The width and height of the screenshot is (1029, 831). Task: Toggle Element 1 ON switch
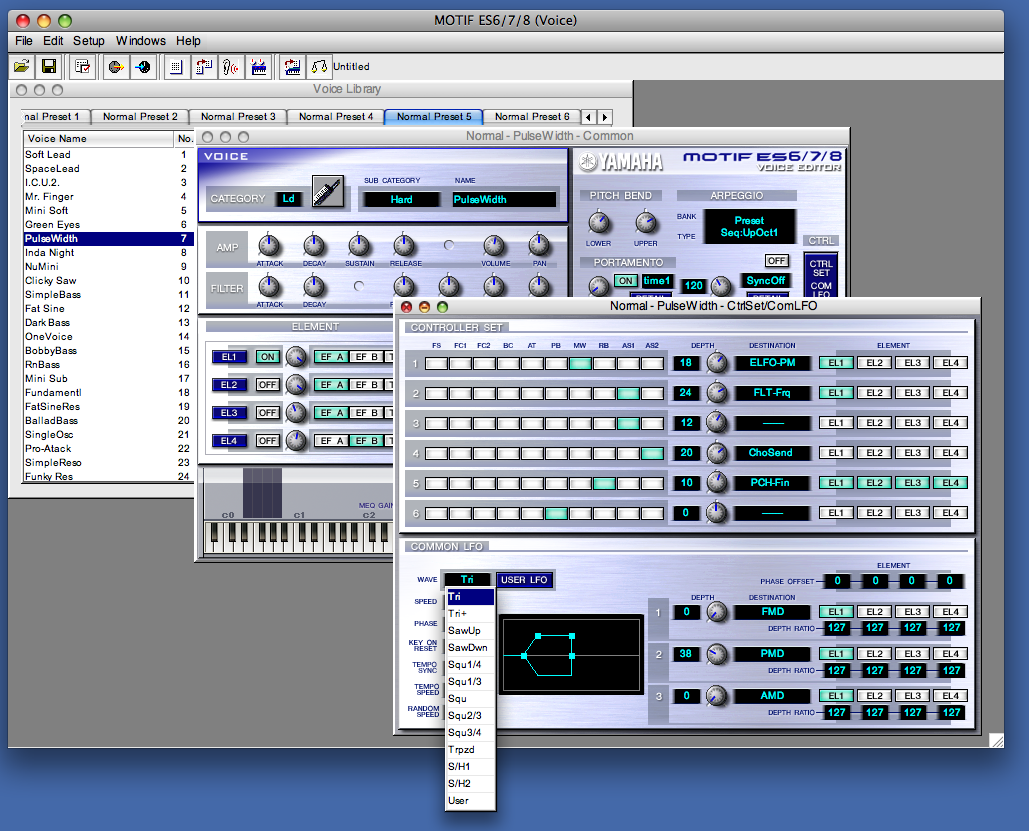[268, 357]
